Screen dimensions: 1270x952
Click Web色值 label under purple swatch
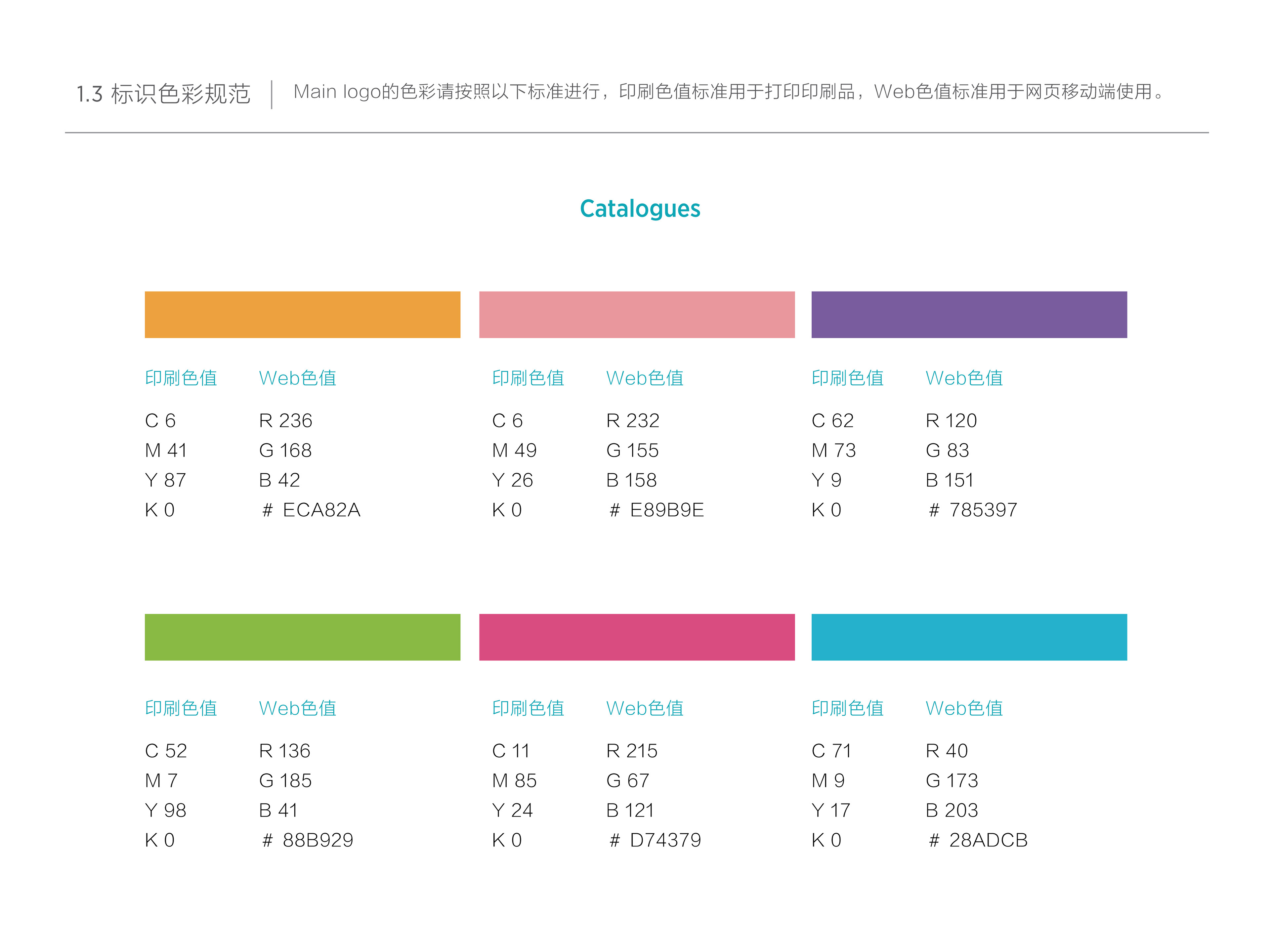coord(964,378)
